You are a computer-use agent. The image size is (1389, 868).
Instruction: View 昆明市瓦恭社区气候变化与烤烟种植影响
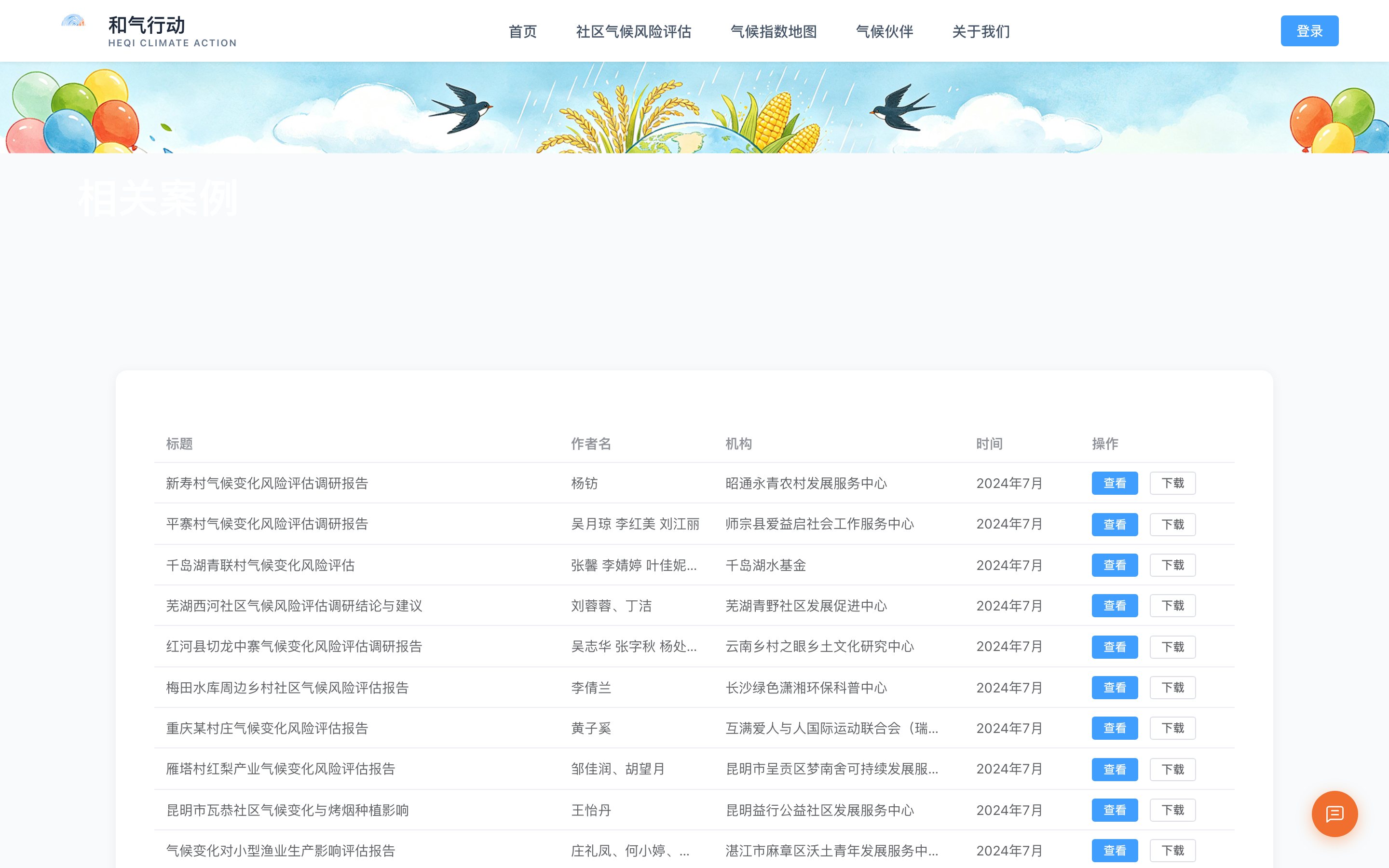1115,810
